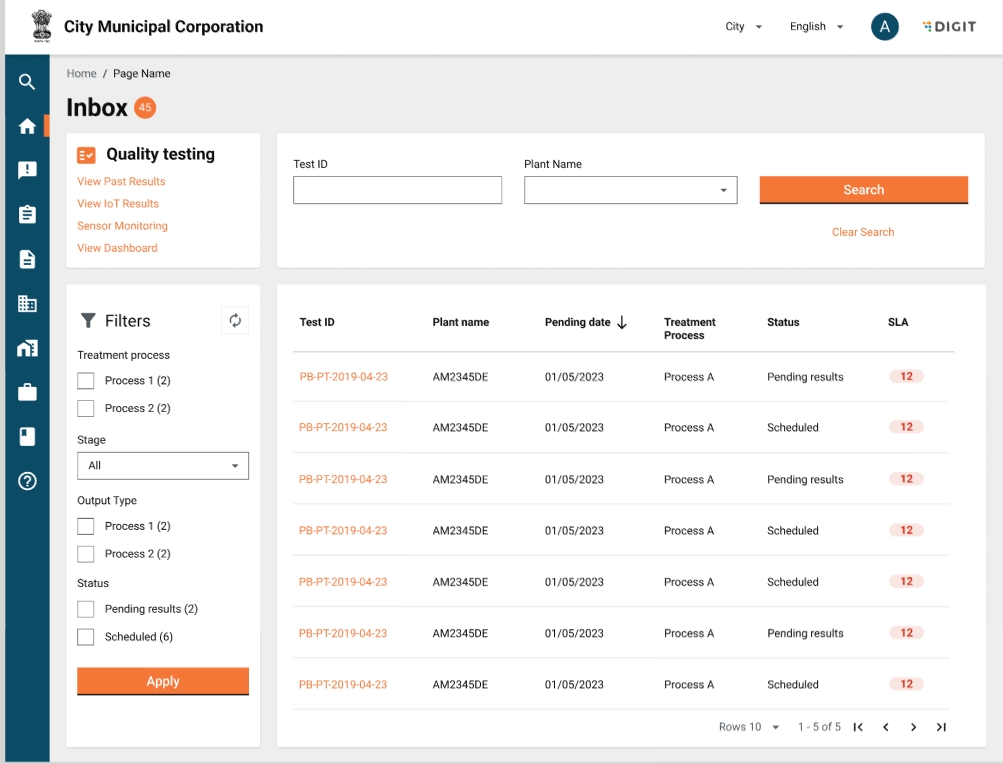Click the user avatar A icon
Image resolution: width=1003 pixels, height=764 pixels.
884,27
